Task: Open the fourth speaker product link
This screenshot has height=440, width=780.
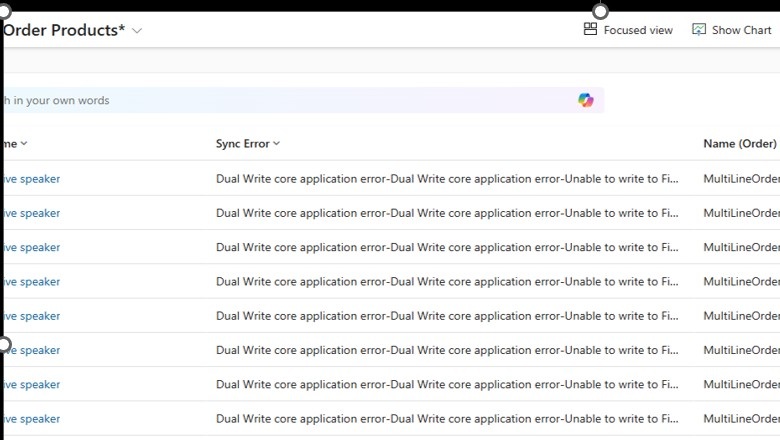Action: pos(32,282)
